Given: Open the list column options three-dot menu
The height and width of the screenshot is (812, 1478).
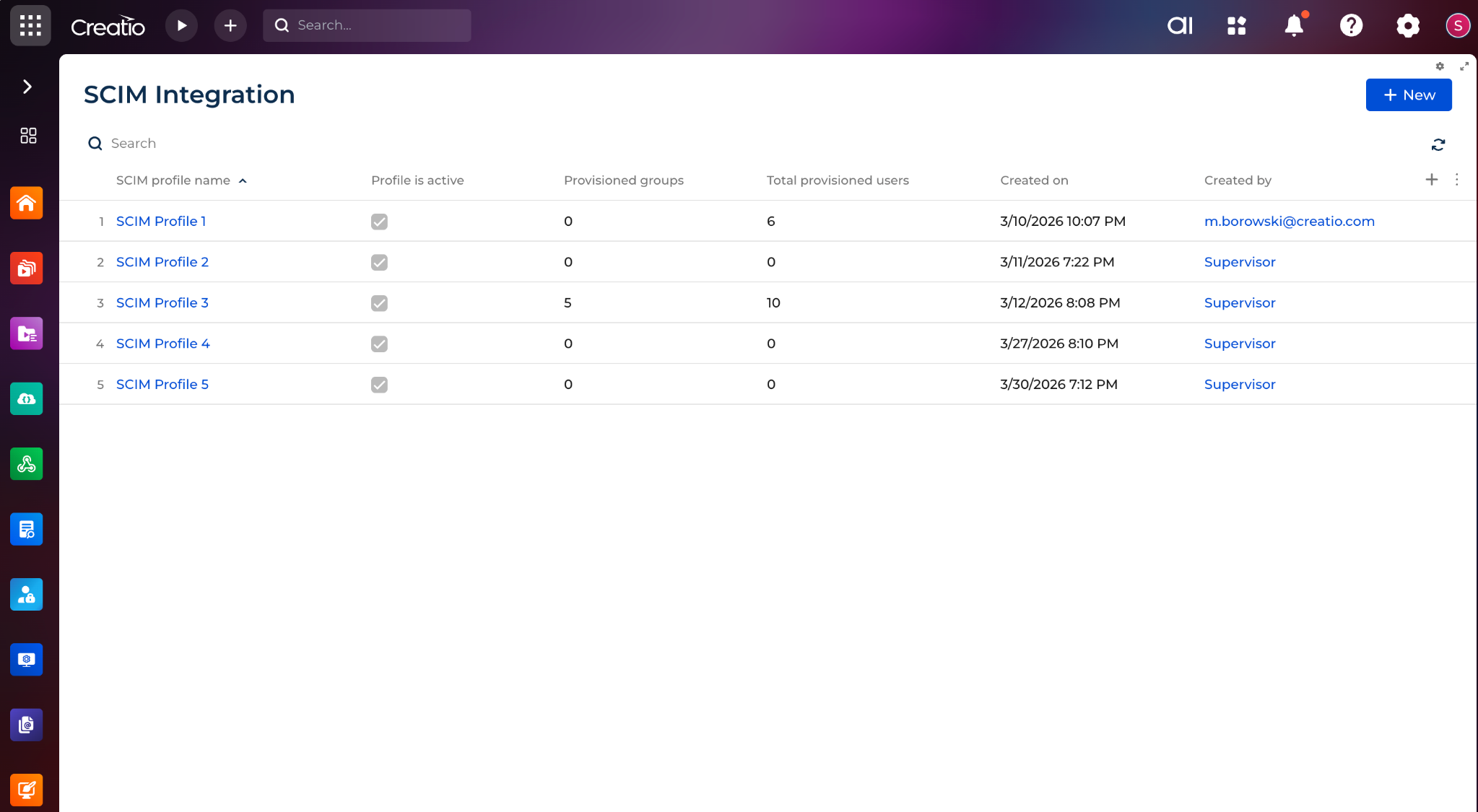Looking at the screenshot, I should [1456, 180].
